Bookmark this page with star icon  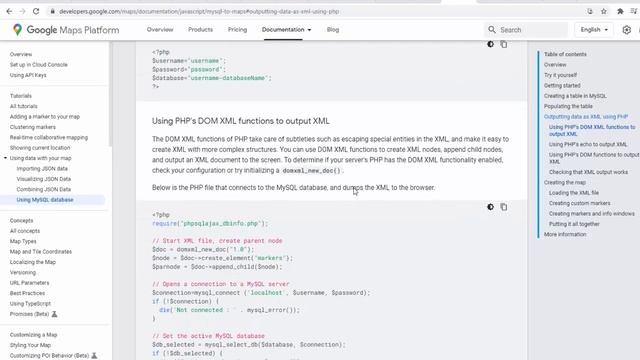coord(604,11)
